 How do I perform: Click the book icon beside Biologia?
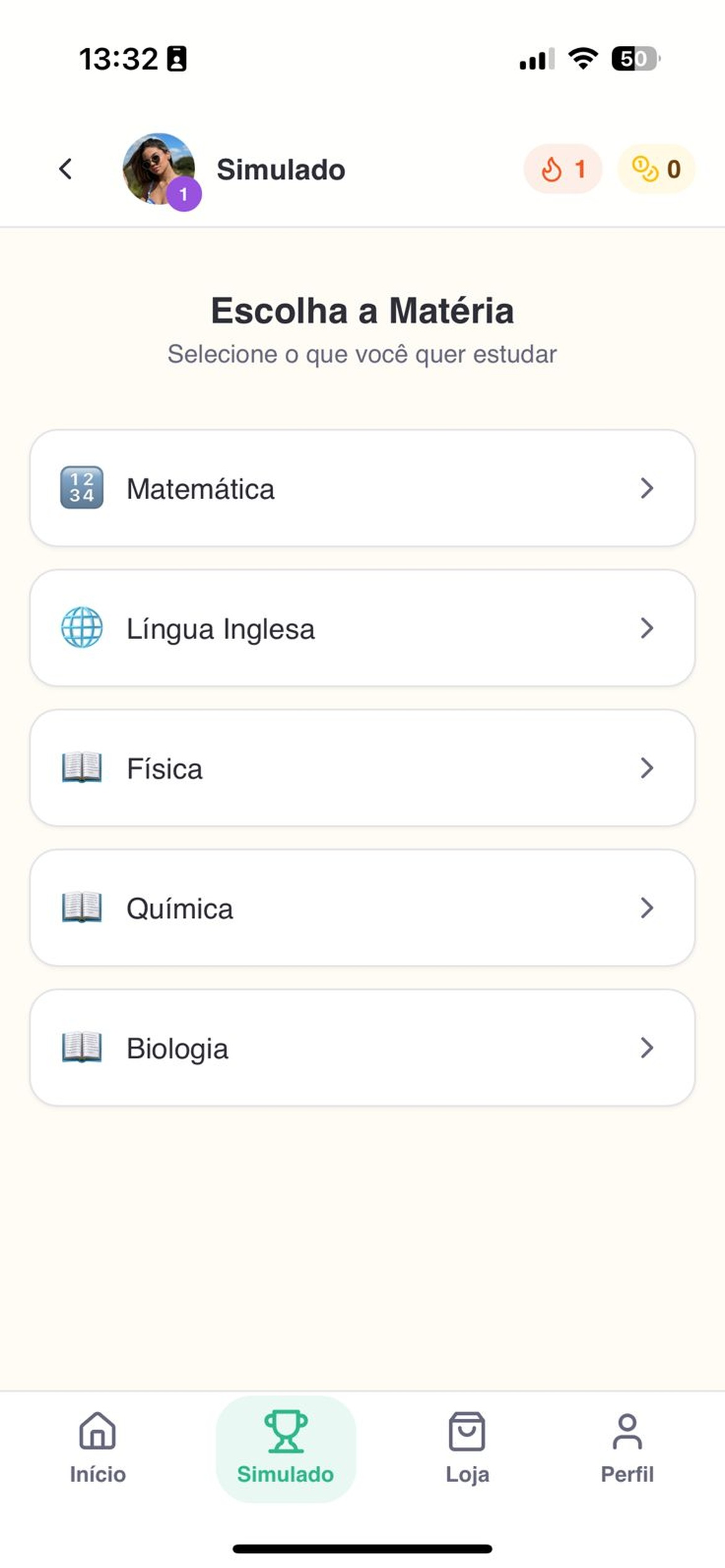click(x=82, y=1048)
